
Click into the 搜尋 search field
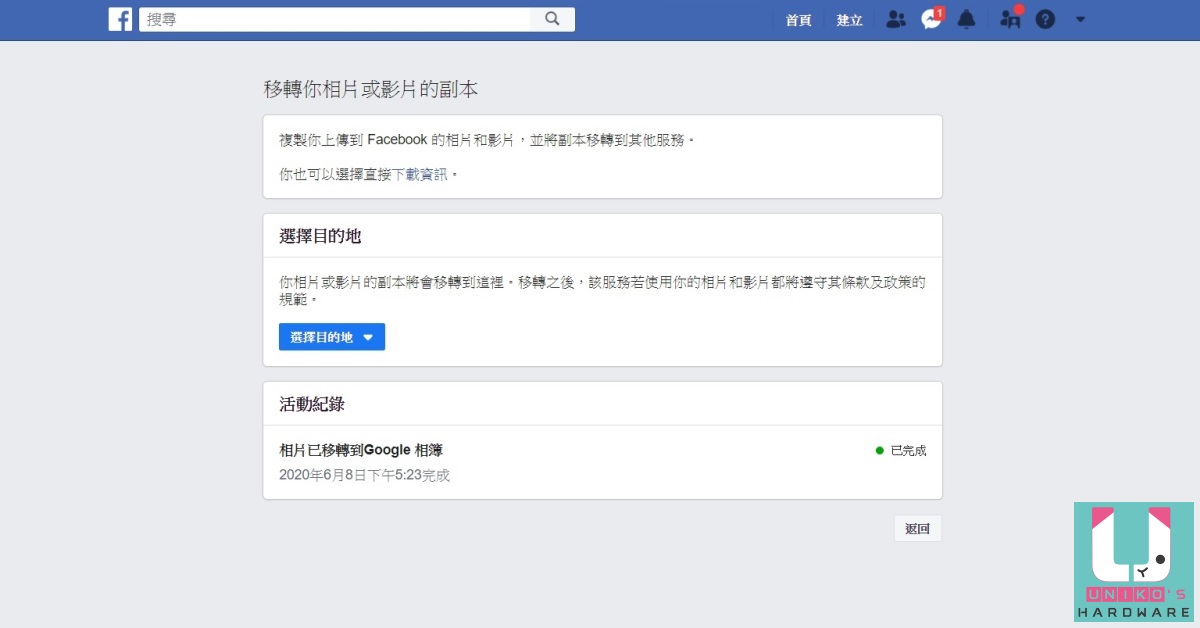point(335,19)
